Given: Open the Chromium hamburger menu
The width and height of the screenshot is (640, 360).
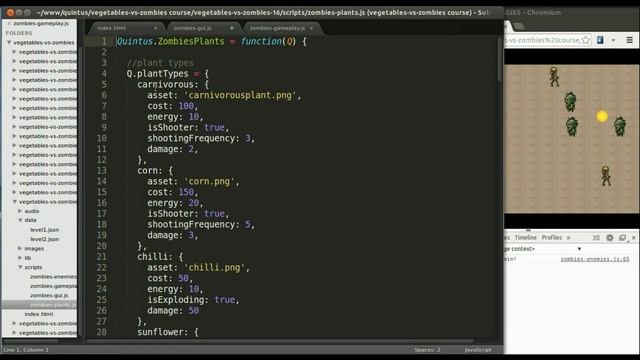Looking at the screenshot, I should click(629, 40).
